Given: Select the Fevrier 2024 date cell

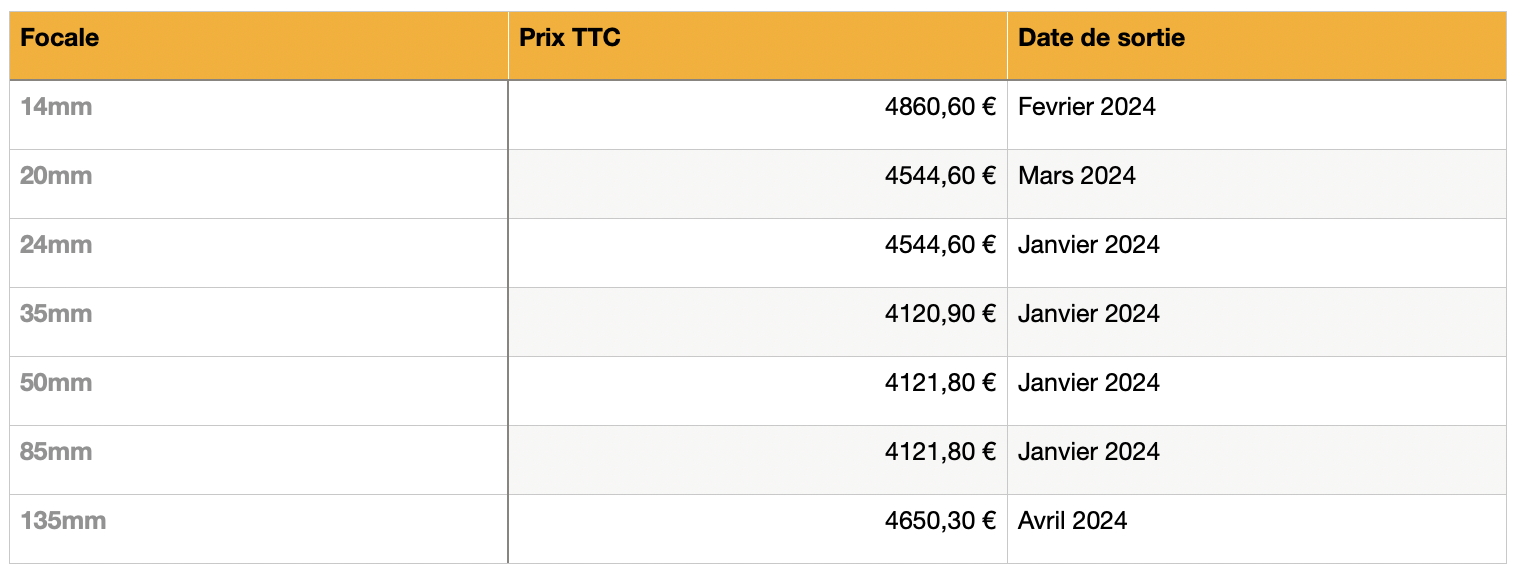Looking at the screenshot, I should coord(1087,107).
